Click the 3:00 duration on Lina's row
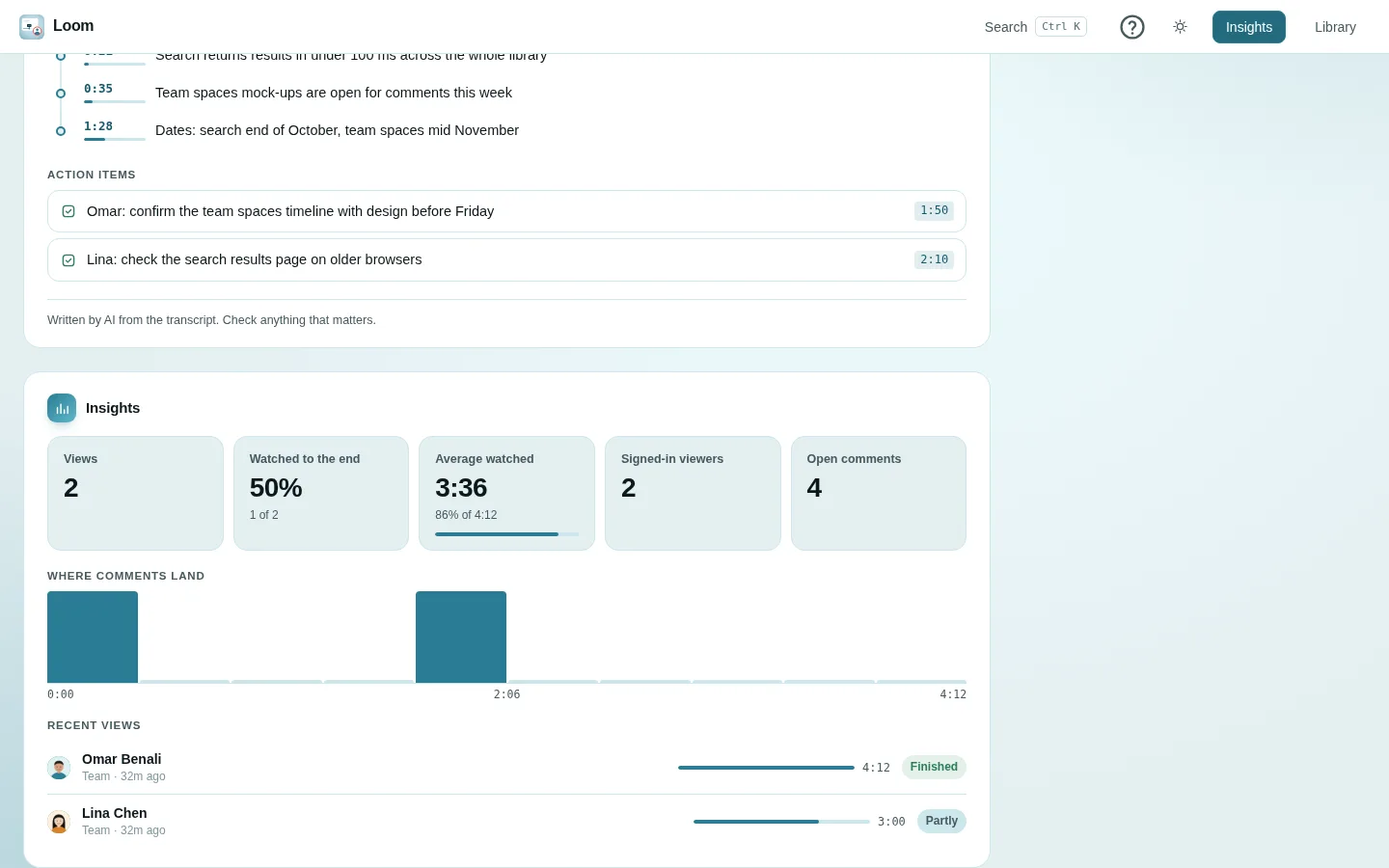The image size is (1389, 868). point(891,822)
